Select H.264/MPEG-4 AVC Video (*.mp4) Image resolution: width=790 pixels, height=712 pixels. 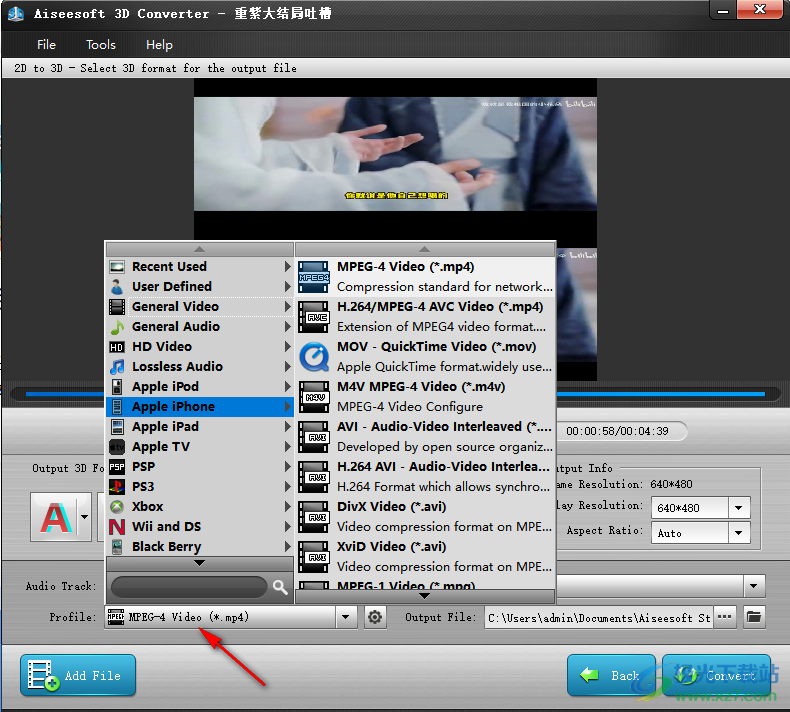pyautogui.click(x=426, y=317)
